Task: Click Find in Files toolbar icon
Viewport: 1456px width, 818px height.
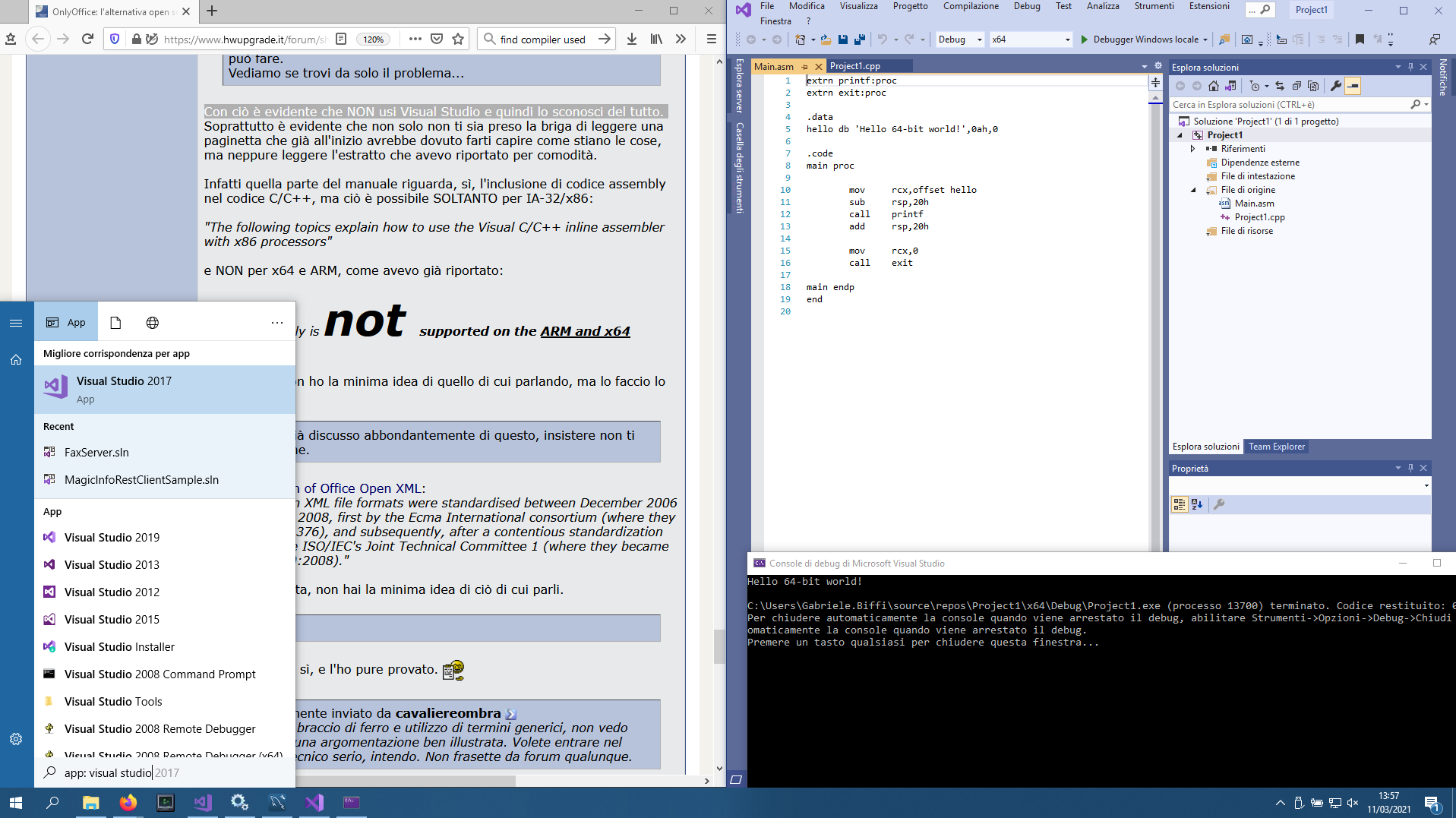Action: pyautogui.click(x=1224, y=39)
